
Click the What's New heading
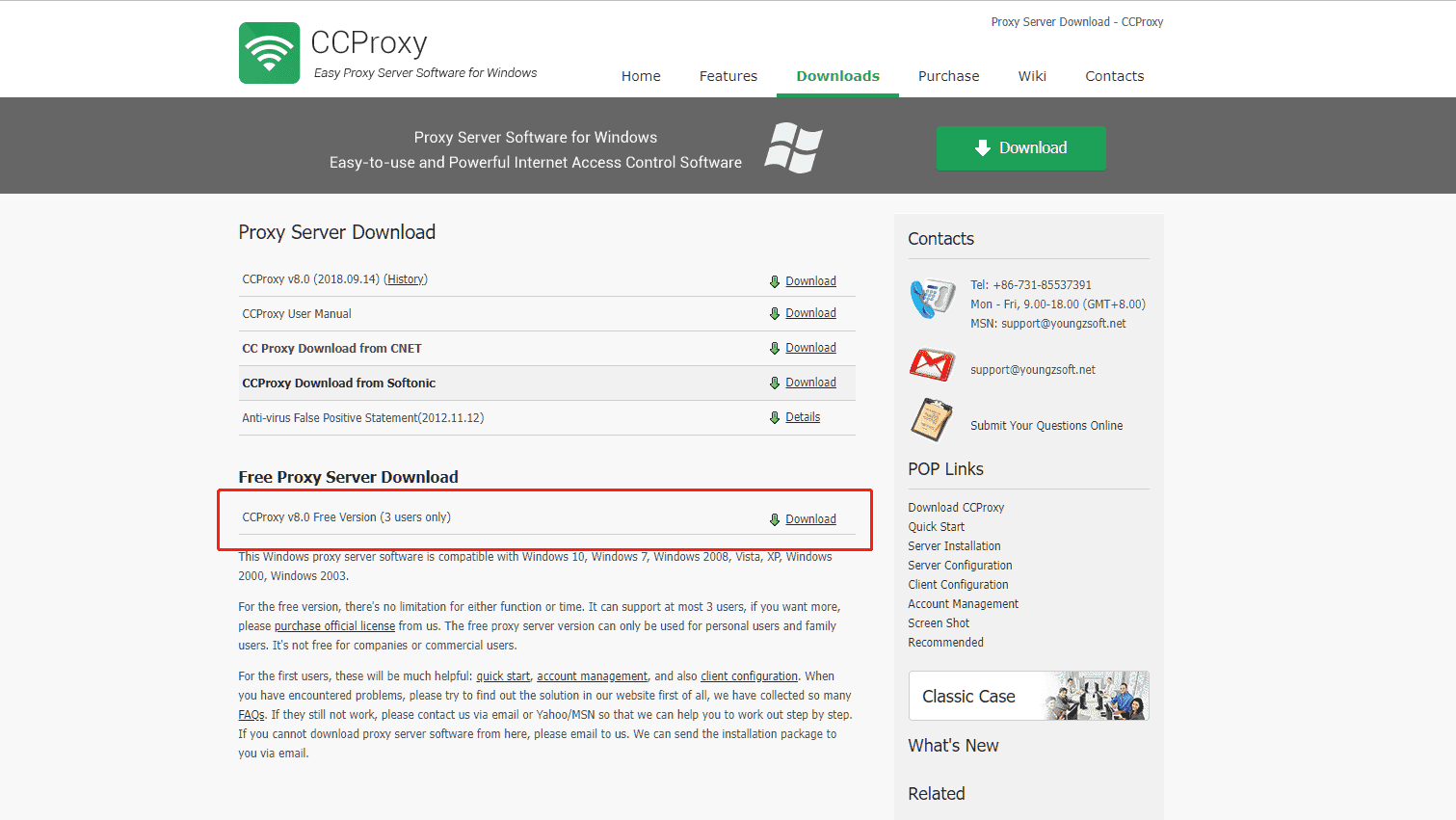953,746
